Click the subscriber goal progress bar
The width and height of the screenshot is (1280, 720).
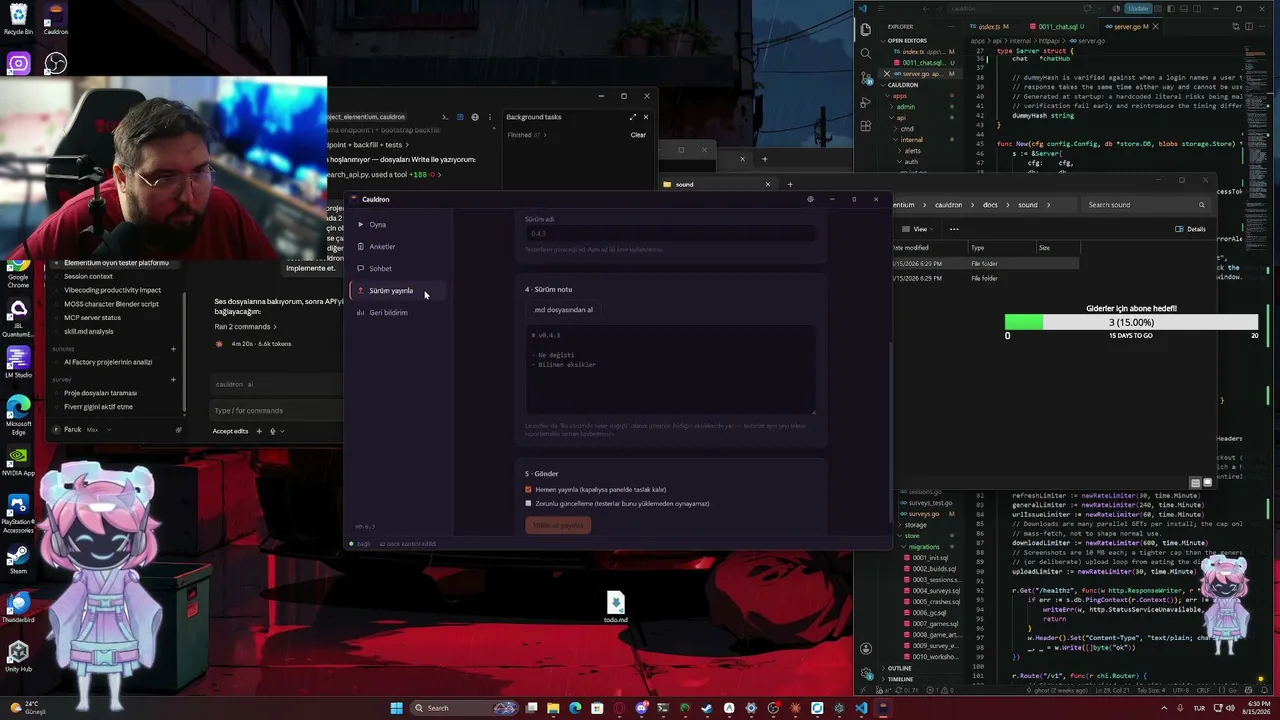(x=1131, y=323)
